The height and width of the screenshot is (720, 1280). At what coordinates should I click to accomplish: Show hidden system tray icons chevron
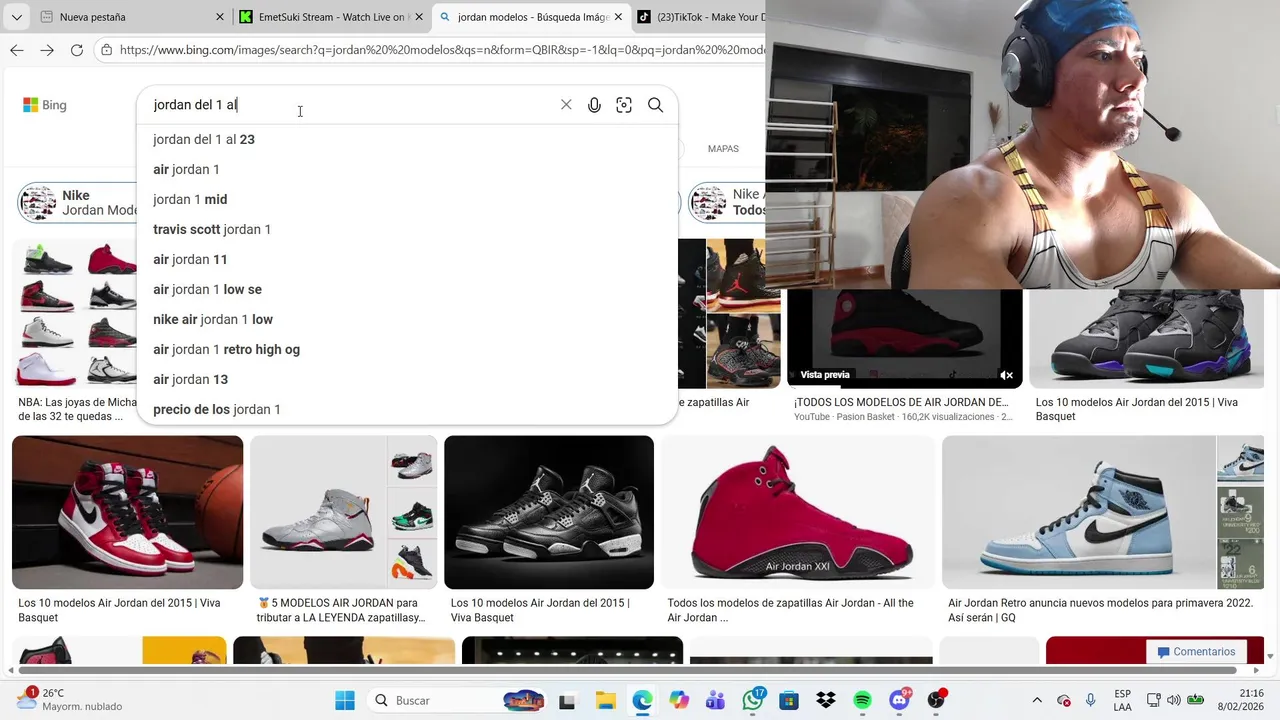1037,701
